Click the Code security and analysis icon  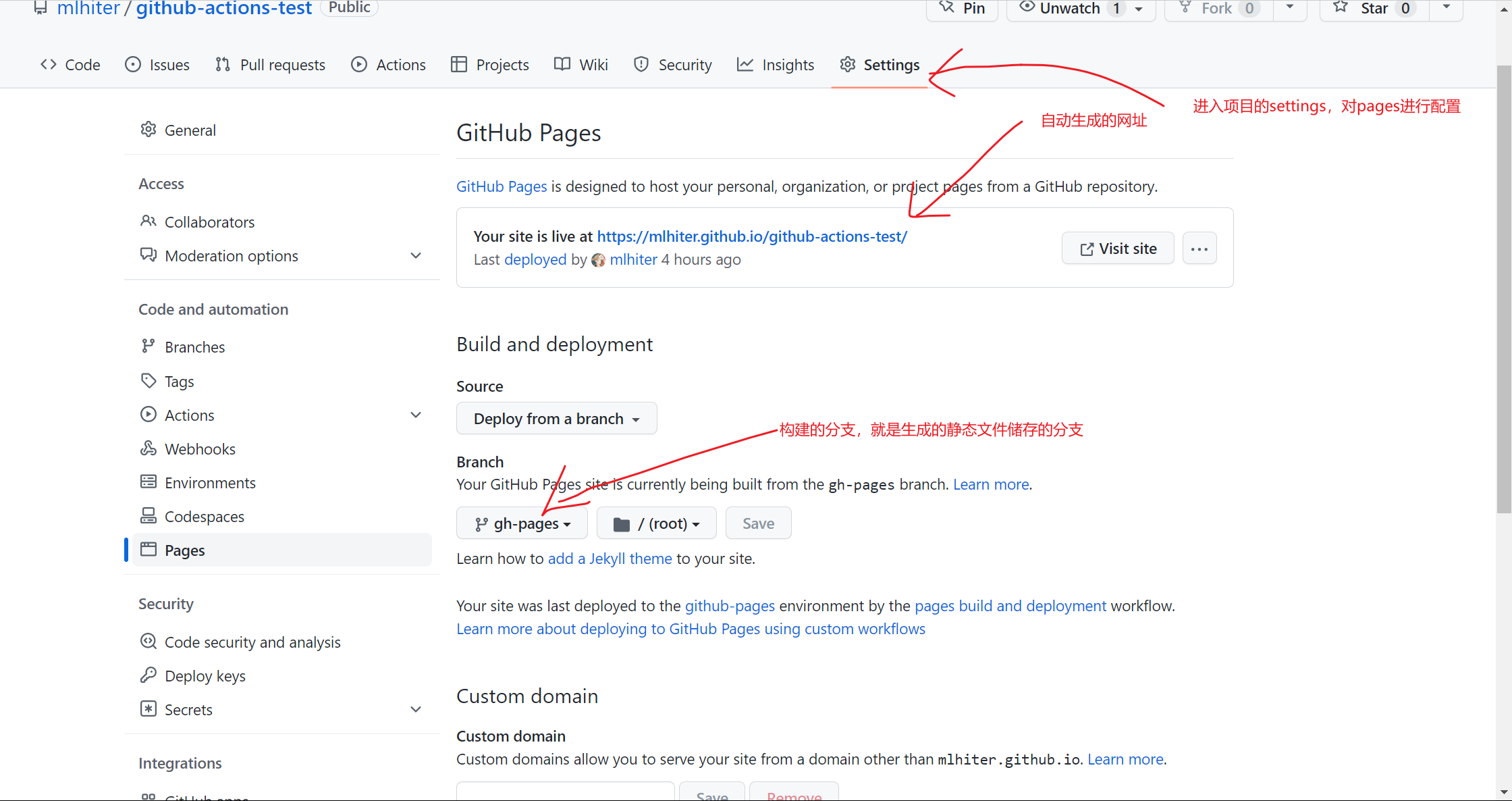[x=148, y=642]
